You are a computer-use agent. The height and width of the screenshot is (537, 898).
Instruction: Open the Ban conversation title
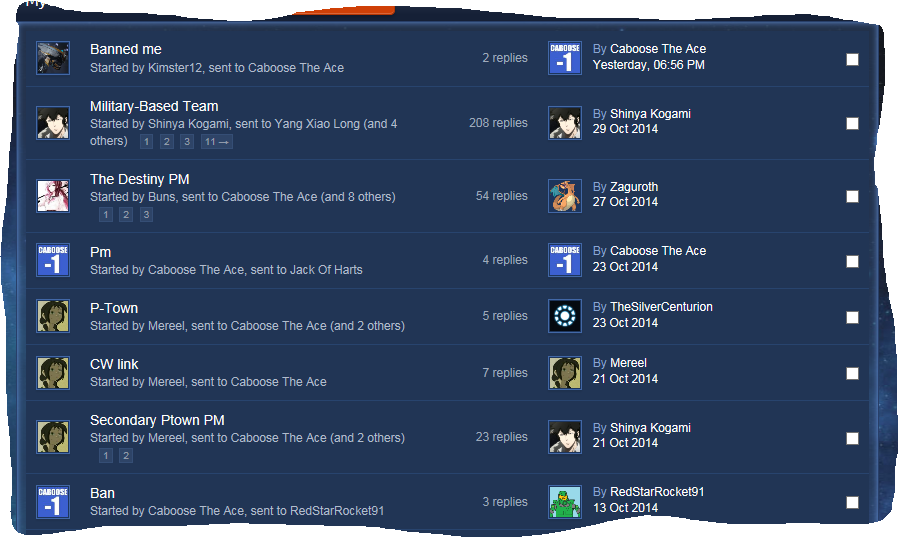102,493
